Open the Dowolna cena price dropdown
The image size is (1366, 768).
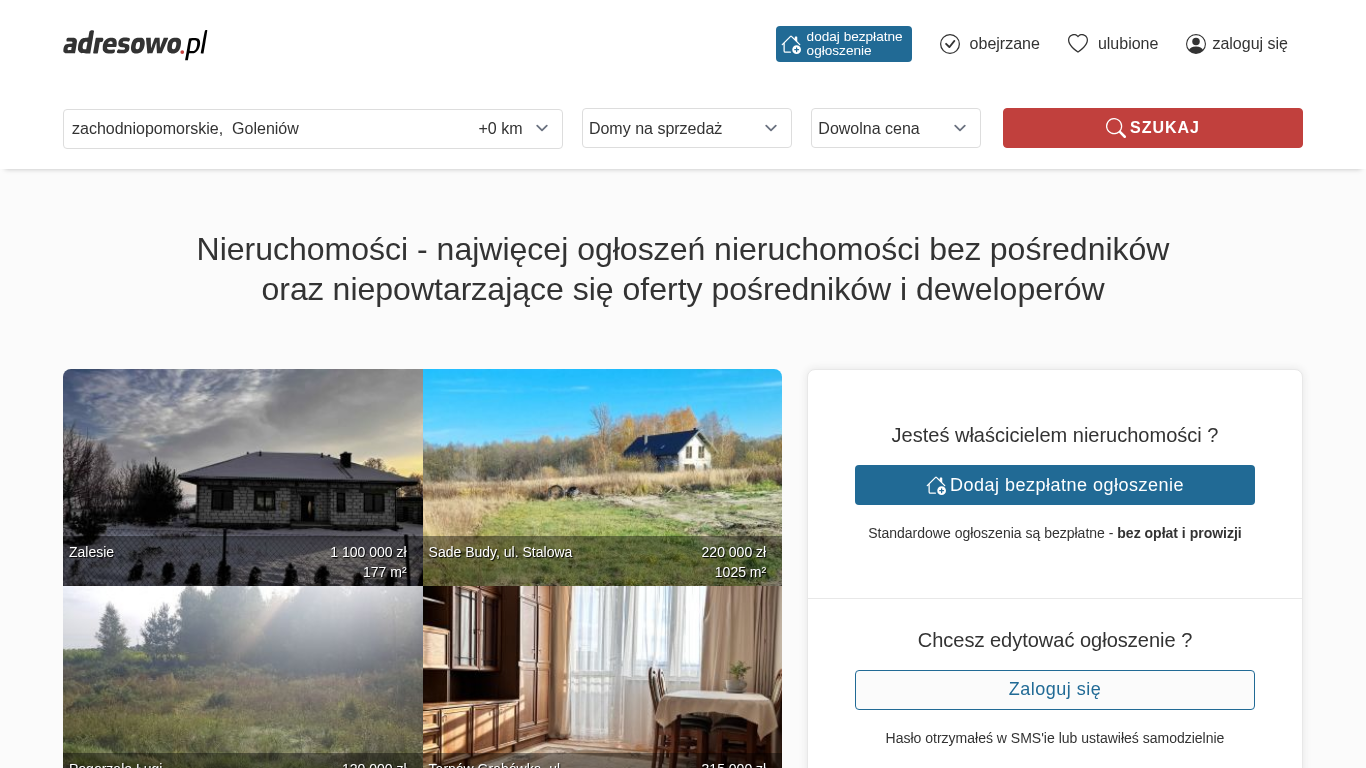click(x=895, y=128)
